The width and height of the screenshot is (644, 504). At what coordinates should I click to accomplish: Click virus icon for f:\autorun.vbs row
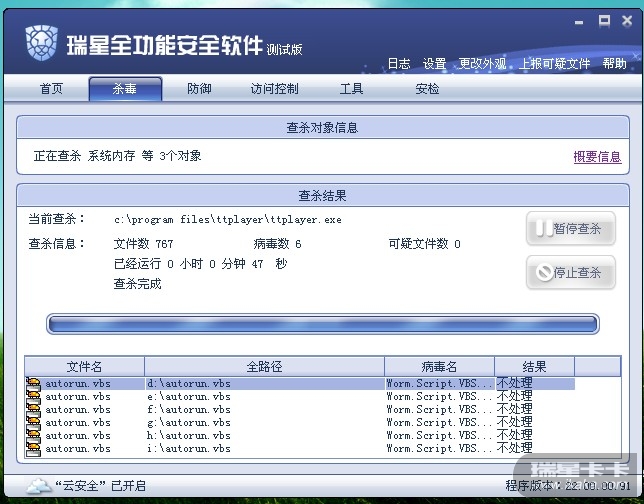[x=33, y=410]
